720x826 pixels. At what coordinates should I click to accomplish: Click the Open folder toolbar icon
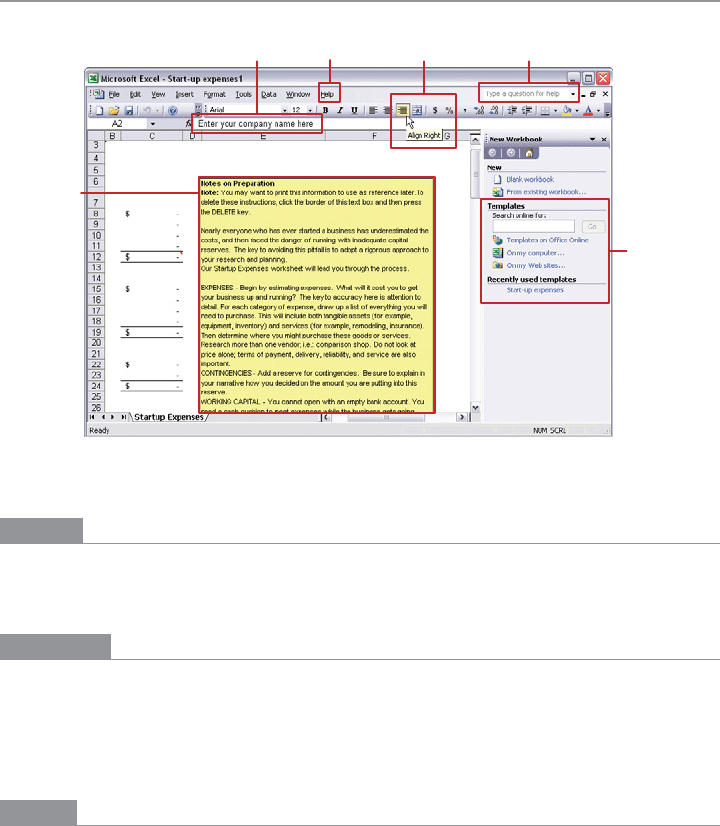tap(114, 111)
